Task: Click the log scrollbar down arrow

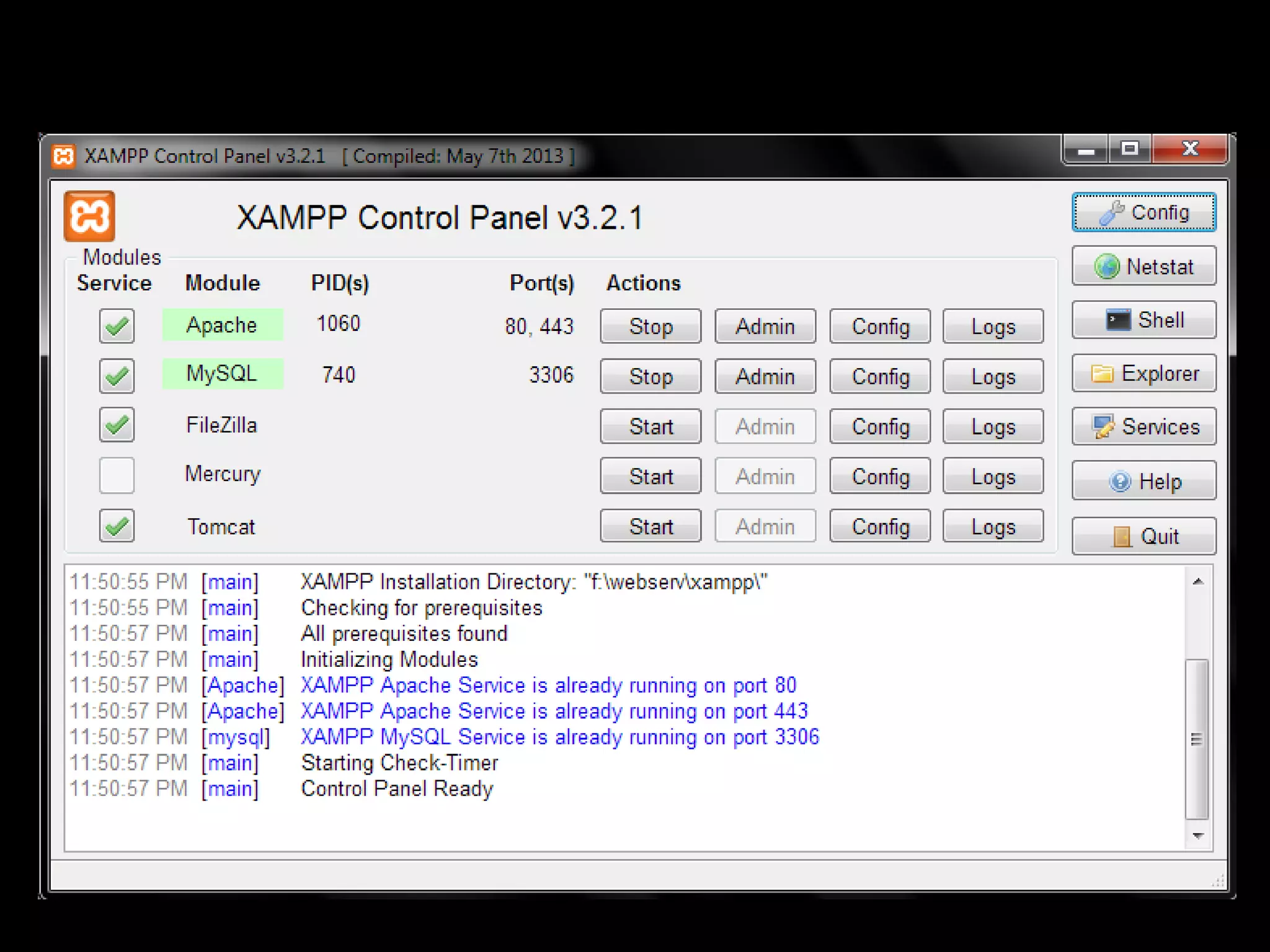Action: [x=1198, y=835]
